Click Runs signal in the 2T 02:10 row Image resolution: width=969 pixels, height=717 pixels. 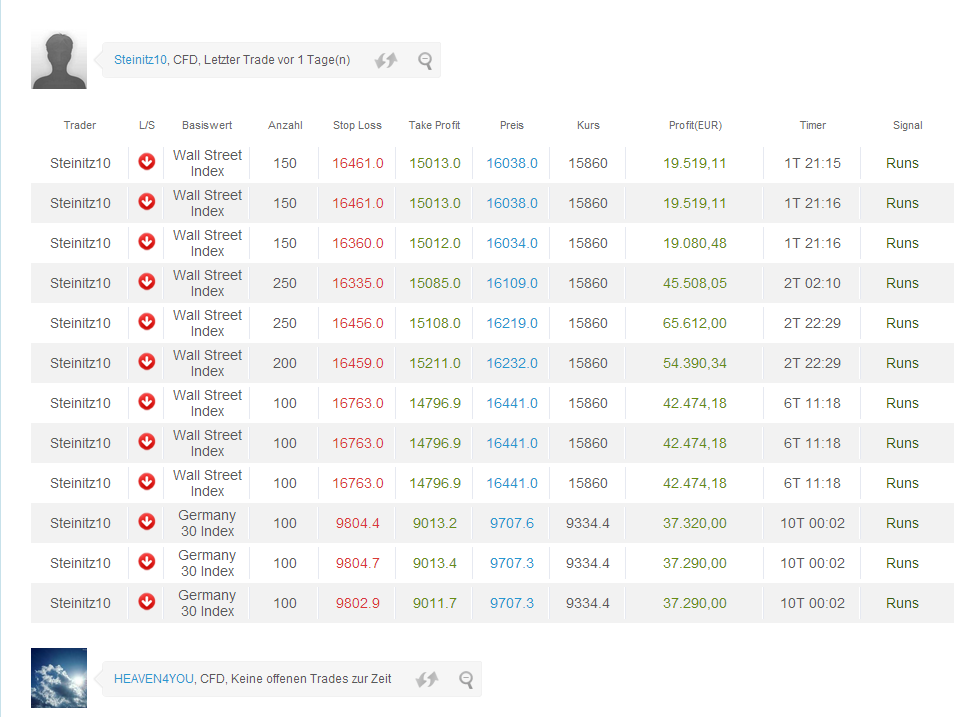click(902, 283)
